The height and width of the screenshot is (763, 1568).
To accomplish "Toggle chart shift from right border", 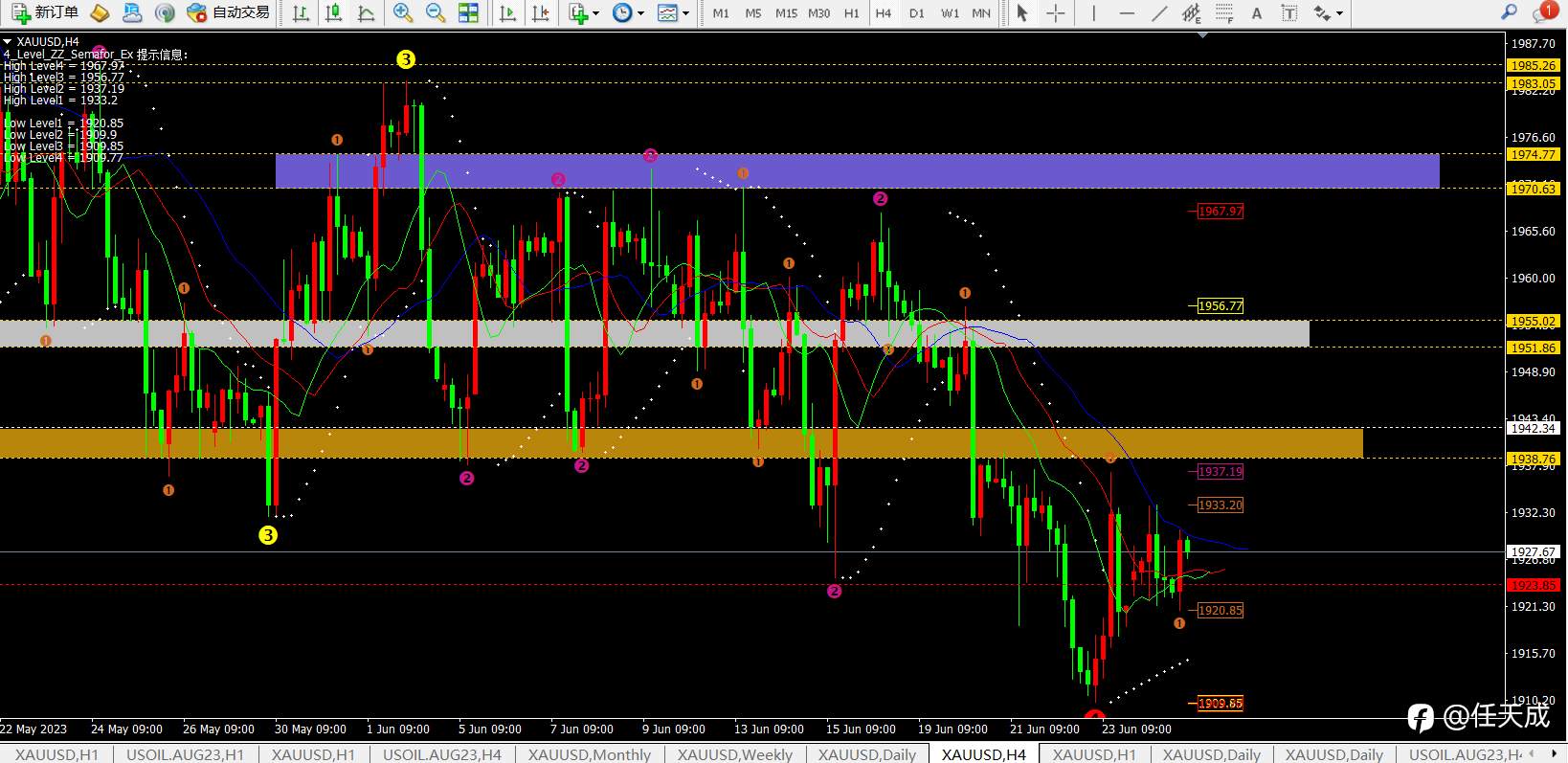I will pos(541,12).
